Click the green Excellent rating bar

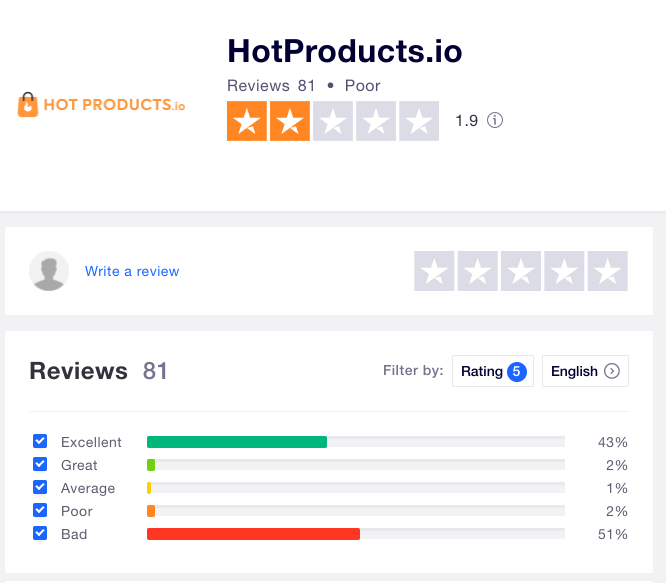coord(237,442)
